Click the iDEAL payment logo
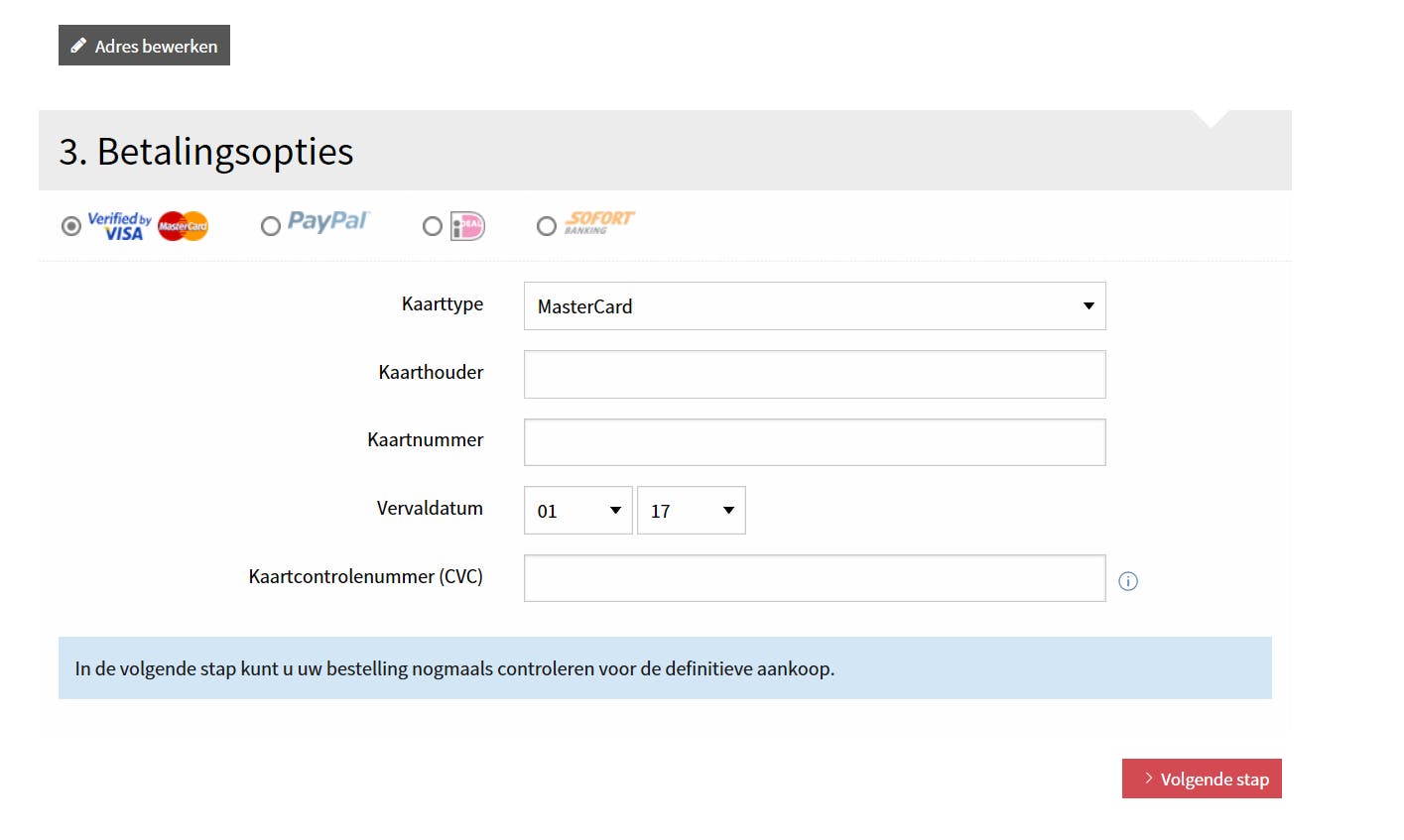Image resolution: width=1404 pixels, height=840 pixels. coord(467,226)
